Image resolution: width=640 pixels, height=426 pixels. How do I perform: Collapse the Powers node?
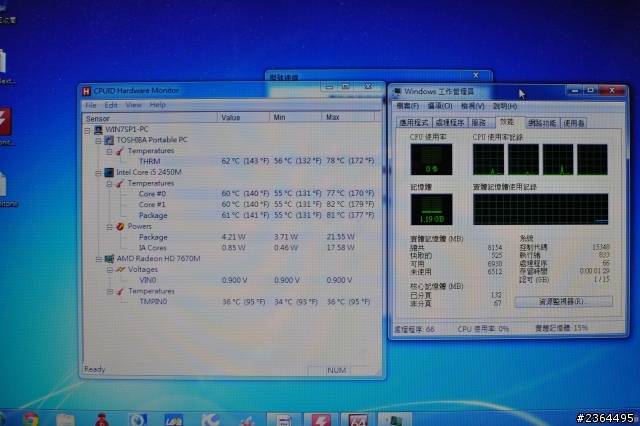tap(109, 227)
